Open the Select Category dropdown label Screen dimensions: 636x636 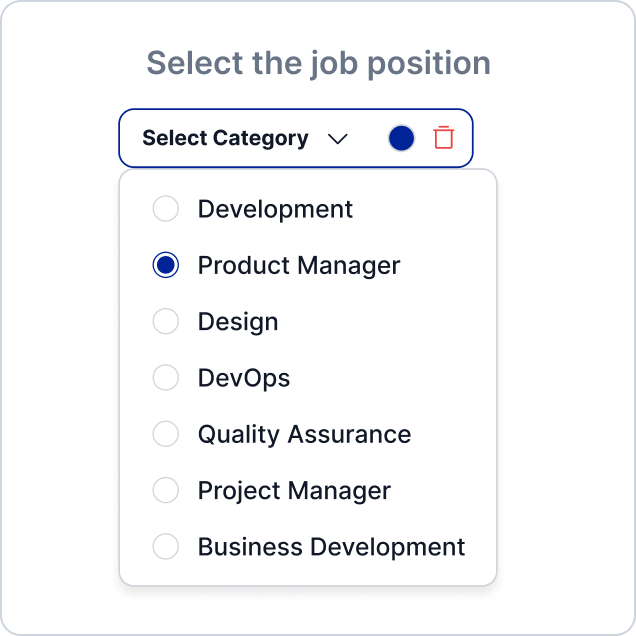(225, 138)
